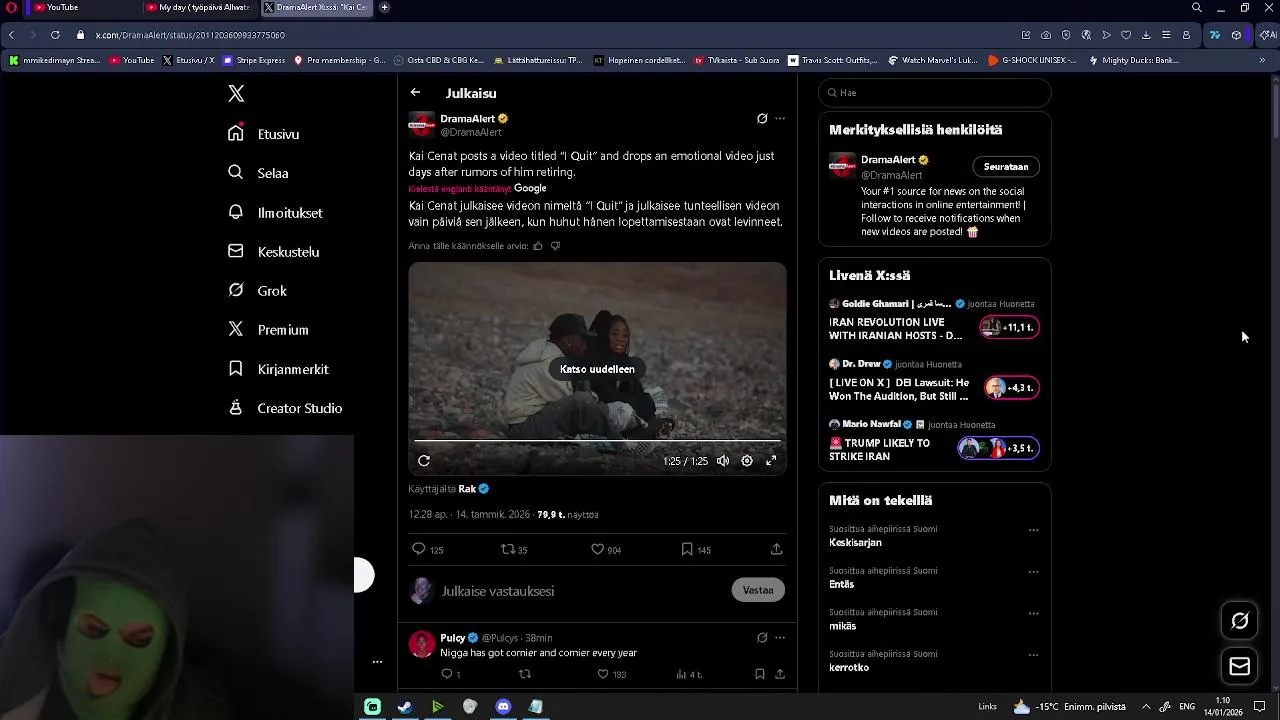Click the X logo in the sidebar

236,93
